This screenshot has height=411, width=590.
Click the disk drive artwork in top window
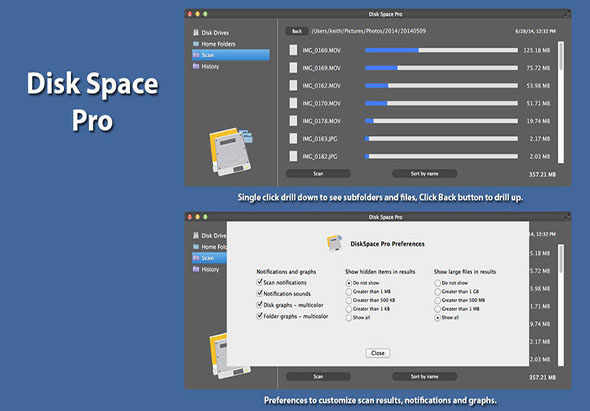coord(231,151)
